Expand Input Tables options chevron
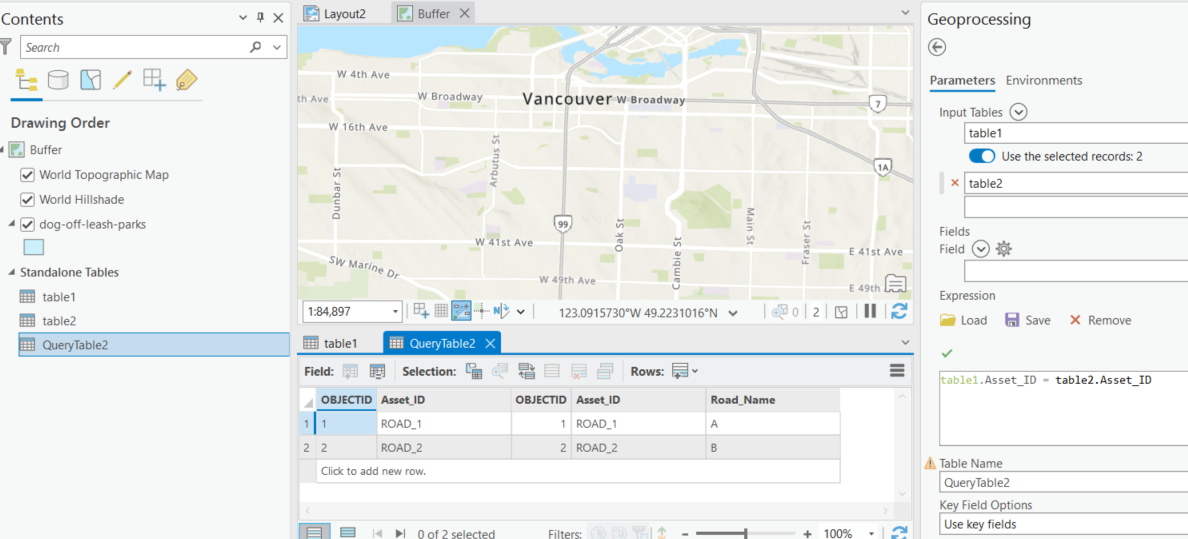The image size is (1188, 539). [x=1018, y=112]
